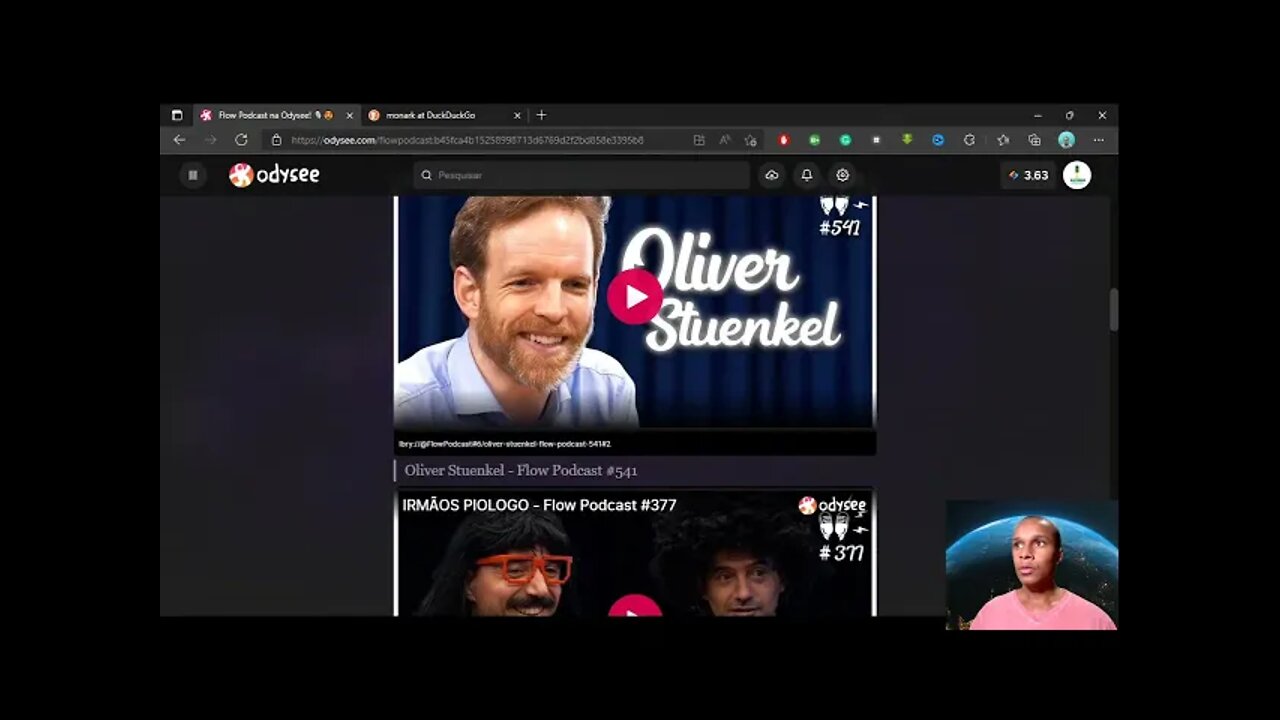This screenshot has height=720, width=1280.
Task: Open the browser extensions refresh icon
Action: [x=969, y=140]
